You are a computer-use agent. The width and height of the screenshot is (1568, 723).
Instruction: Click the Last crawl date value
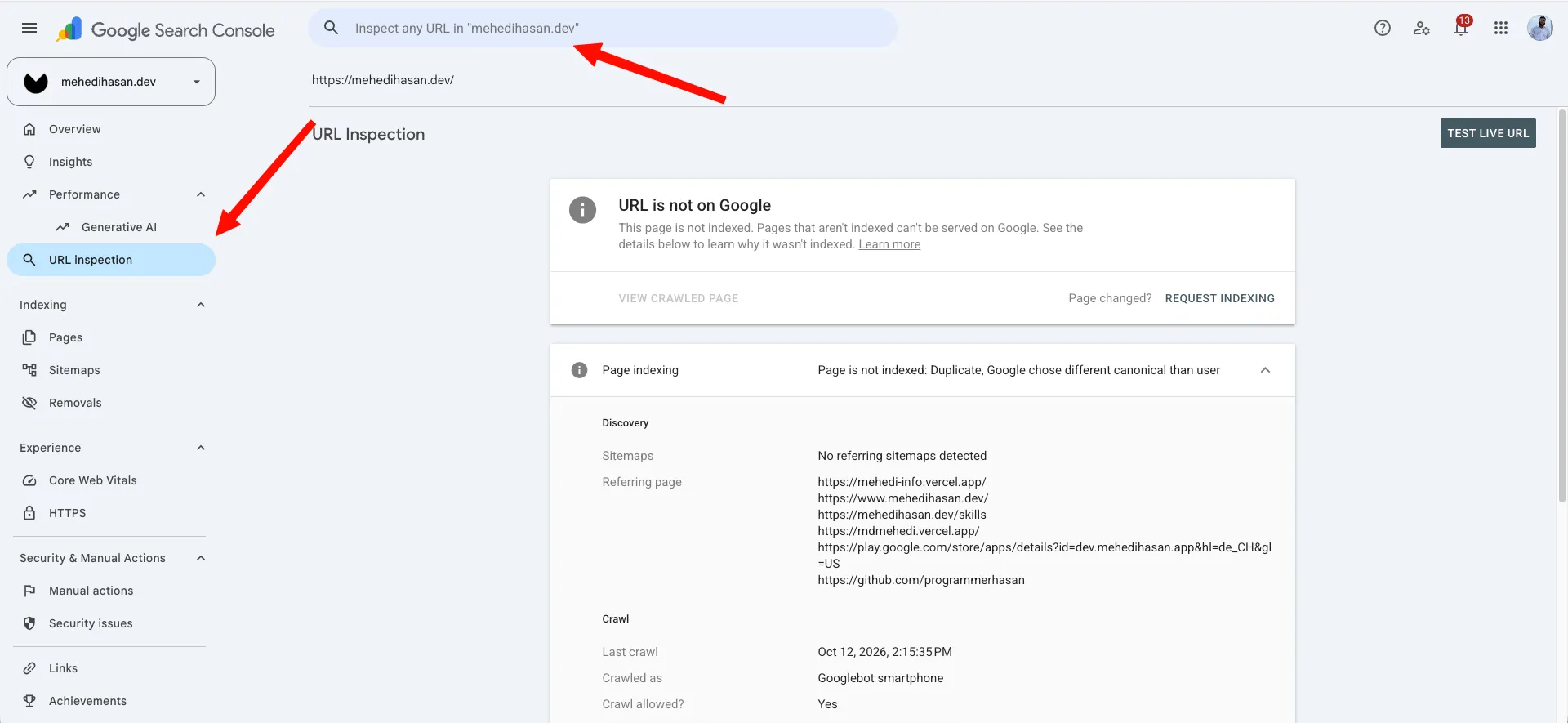tap(884, 652)
